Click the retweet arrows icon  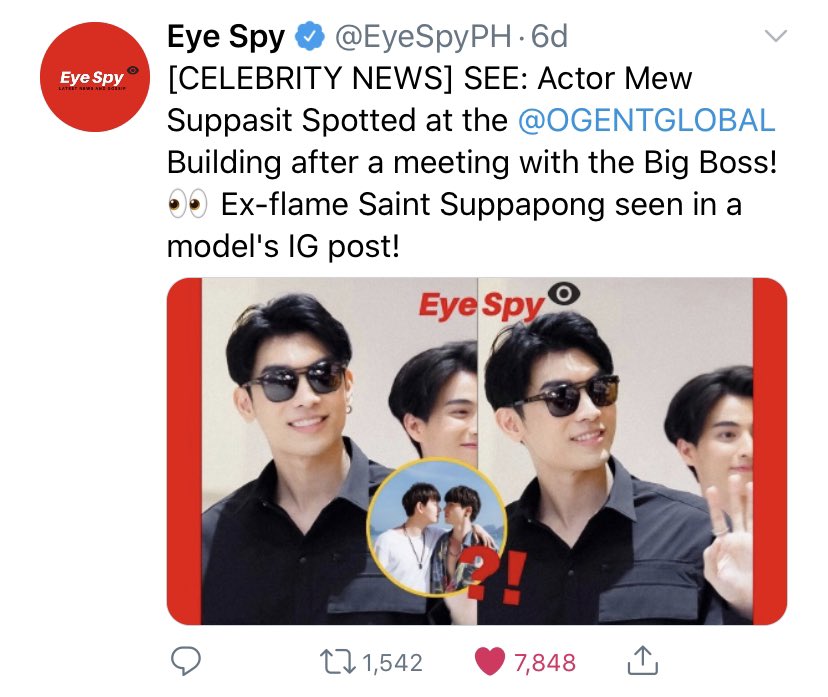point(338,662)
